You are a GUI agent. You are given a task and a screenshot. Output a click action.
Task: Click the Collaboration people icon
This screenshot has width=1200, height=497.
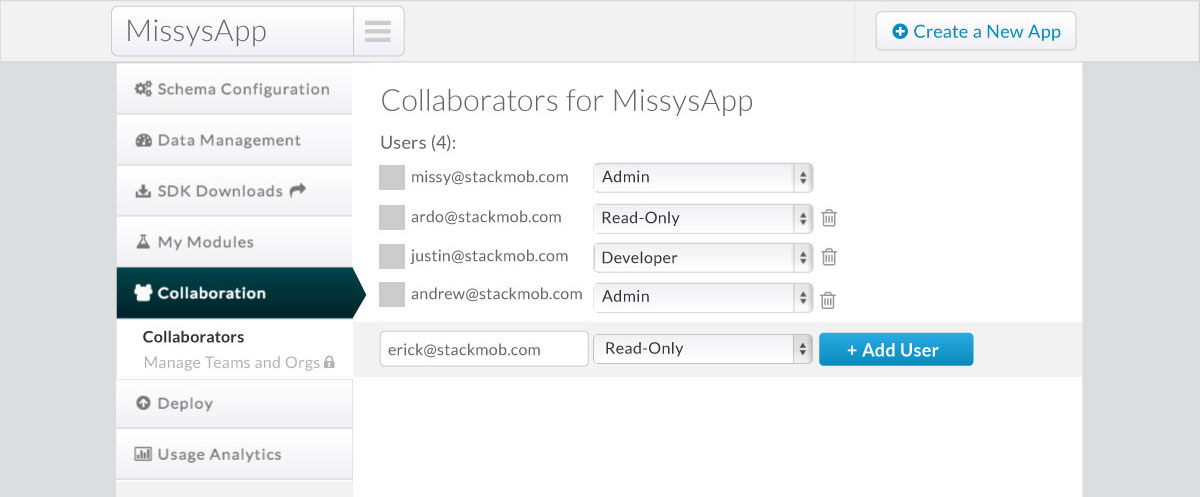pyautogui.click(x=142, y=293)
